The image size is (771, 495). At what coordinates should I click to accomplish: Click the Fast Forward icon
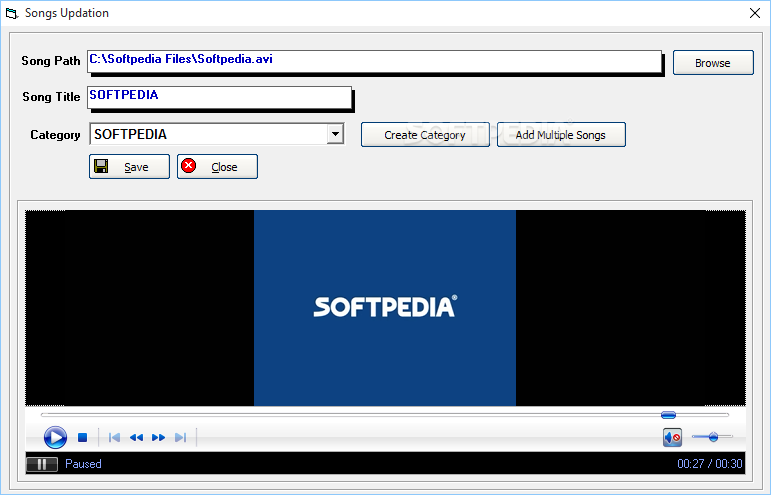(x=158, y=437)
